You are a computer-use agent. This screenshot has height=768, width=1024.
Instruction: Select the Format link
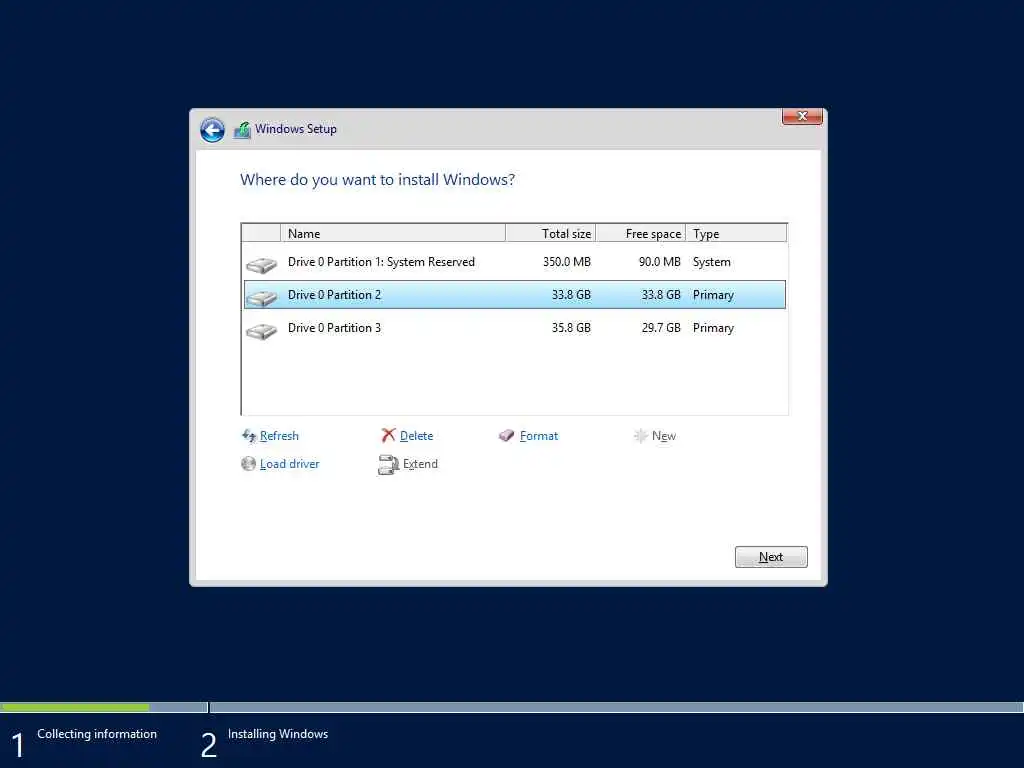[x=539, y=436]
